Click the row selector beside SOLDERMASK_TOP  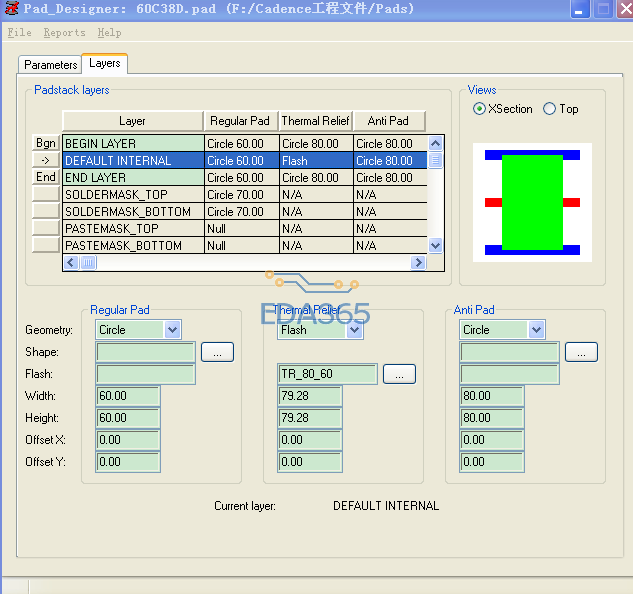coord(46,194)
